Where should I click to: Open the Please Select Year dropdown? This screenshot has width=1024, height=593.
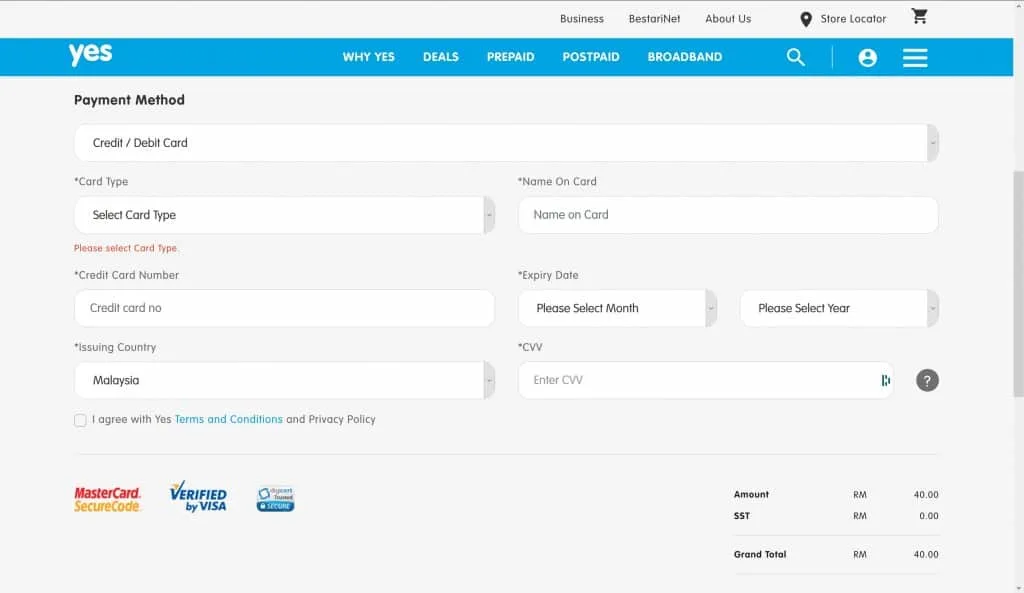pyautogui.click(x=838, y=308)
